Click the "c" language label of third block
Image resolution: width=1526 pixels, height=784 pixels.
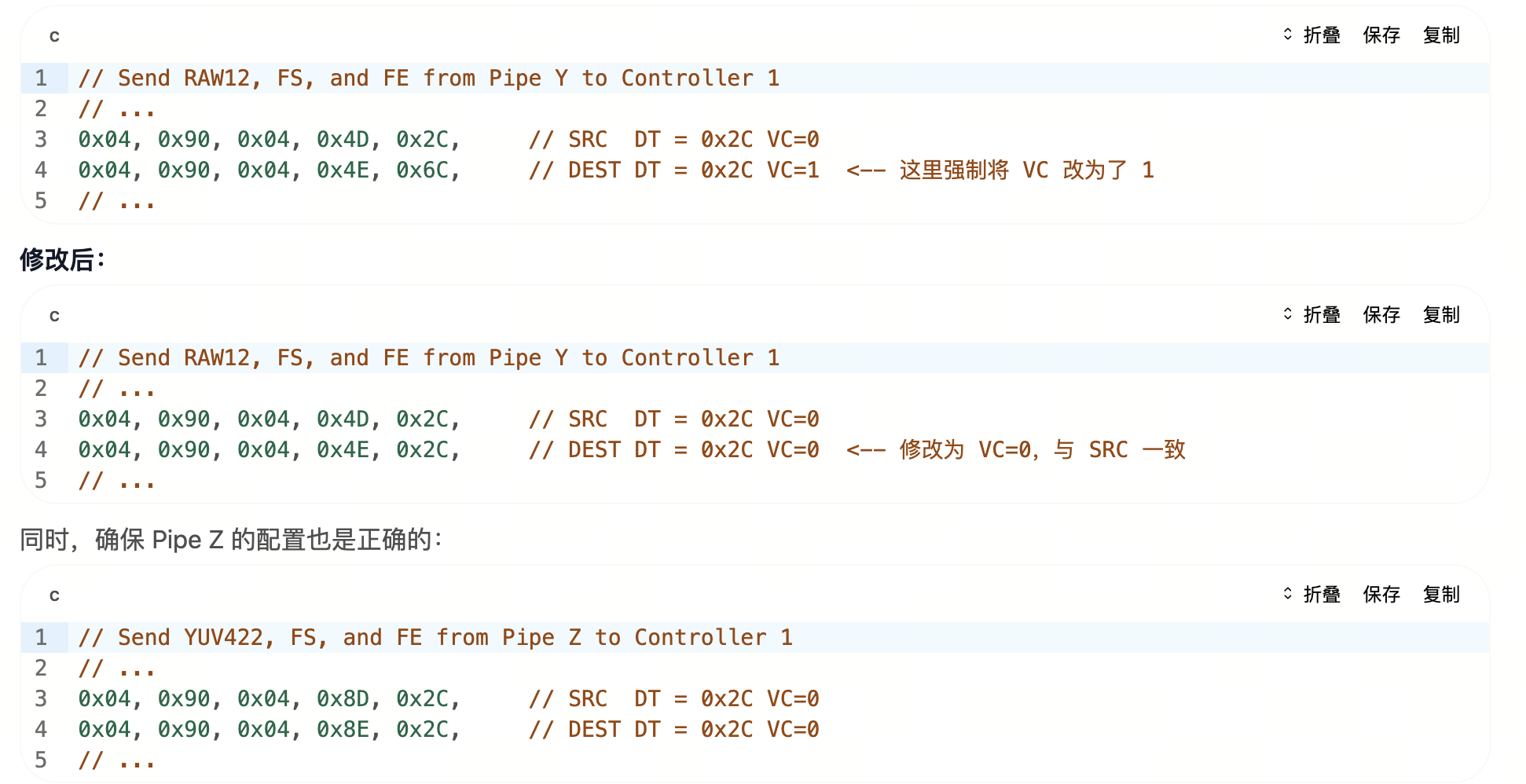click(x=54, y=595)
